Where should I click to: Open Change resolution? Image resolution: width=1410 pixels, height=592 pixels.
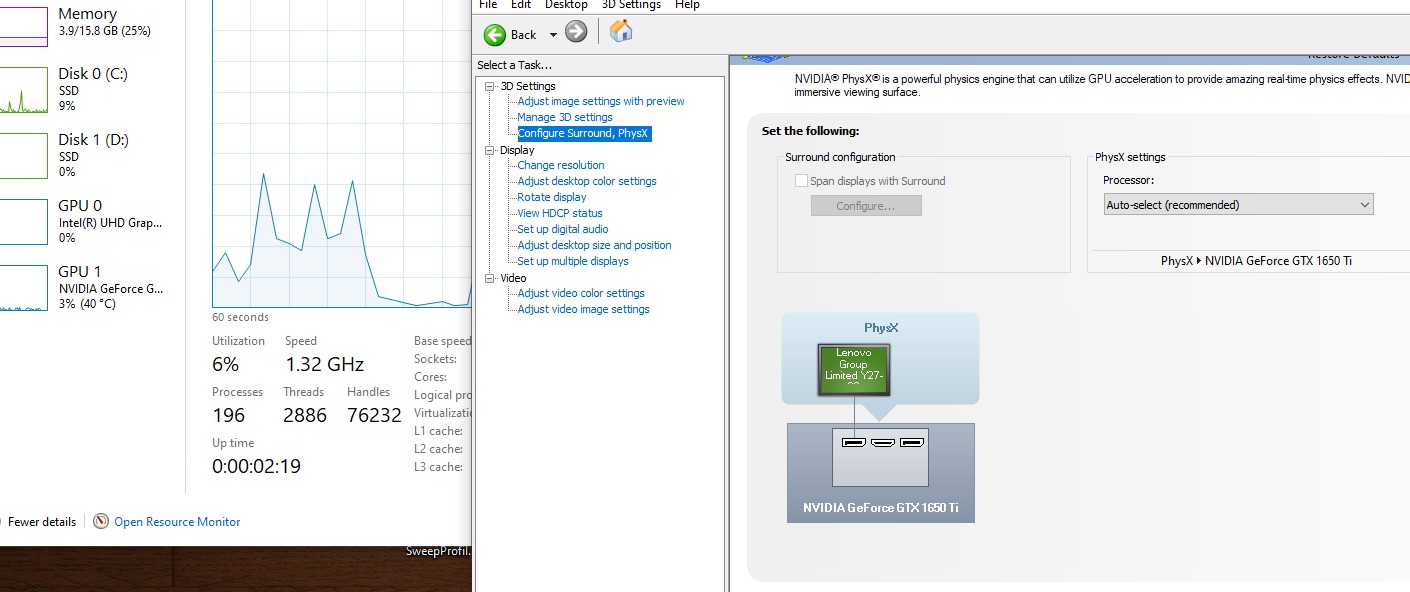coord(561,165)
